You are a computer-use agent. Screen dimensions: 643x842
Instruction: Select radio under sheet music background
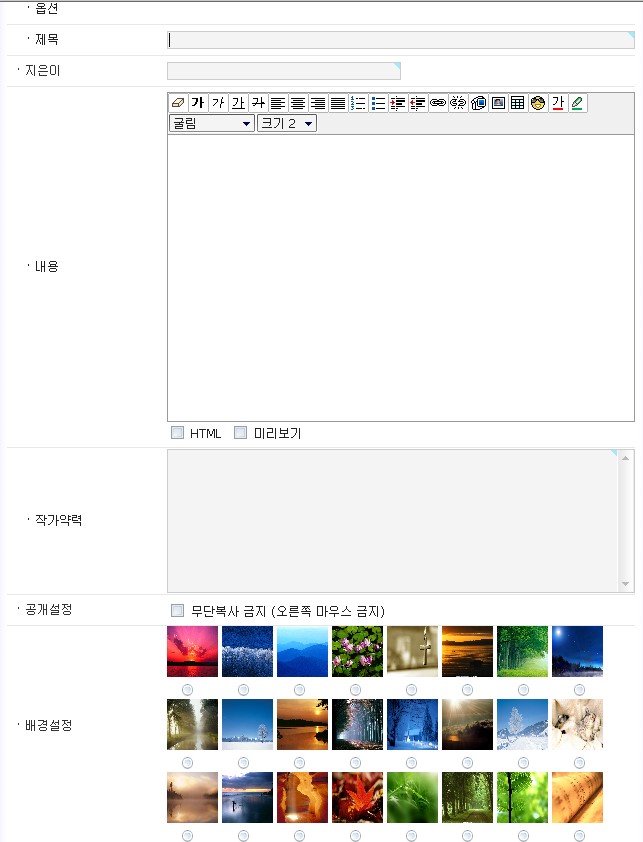pyautogui.click(x=579, y=836)
